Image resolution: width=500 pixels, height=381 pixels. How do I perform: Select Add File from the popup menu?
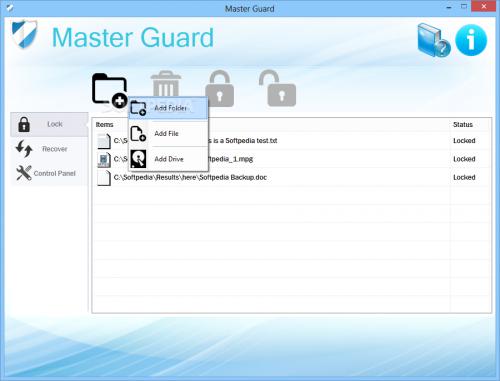click(168, 134)
